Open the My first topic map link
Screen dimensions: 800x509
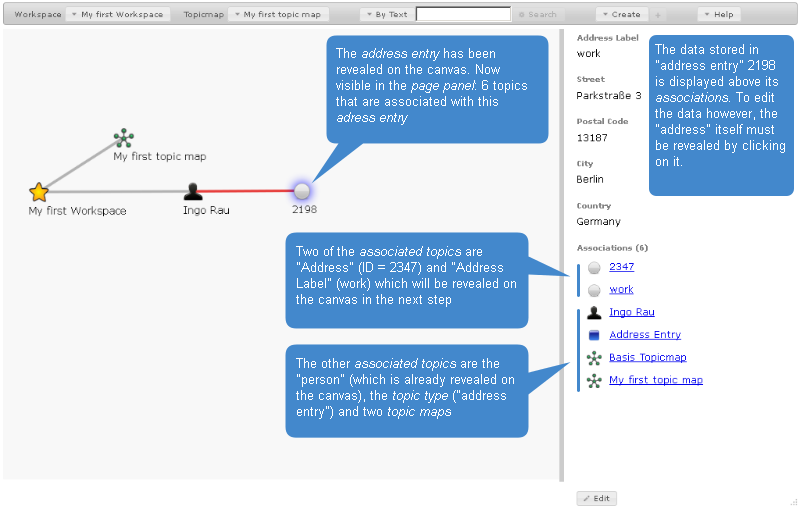(655, 380)
